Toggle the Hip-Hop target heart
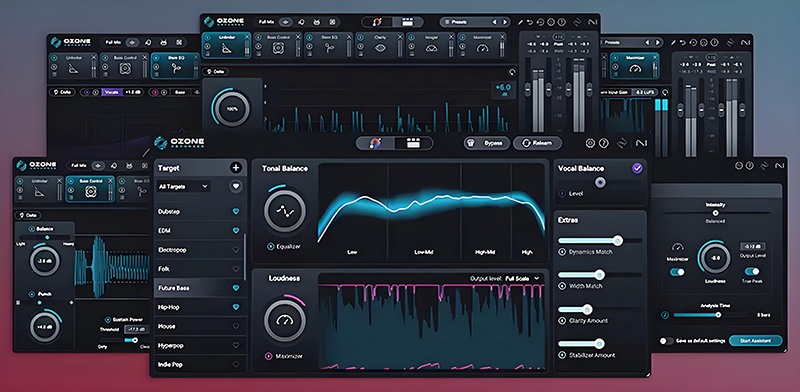 [236, 307]
